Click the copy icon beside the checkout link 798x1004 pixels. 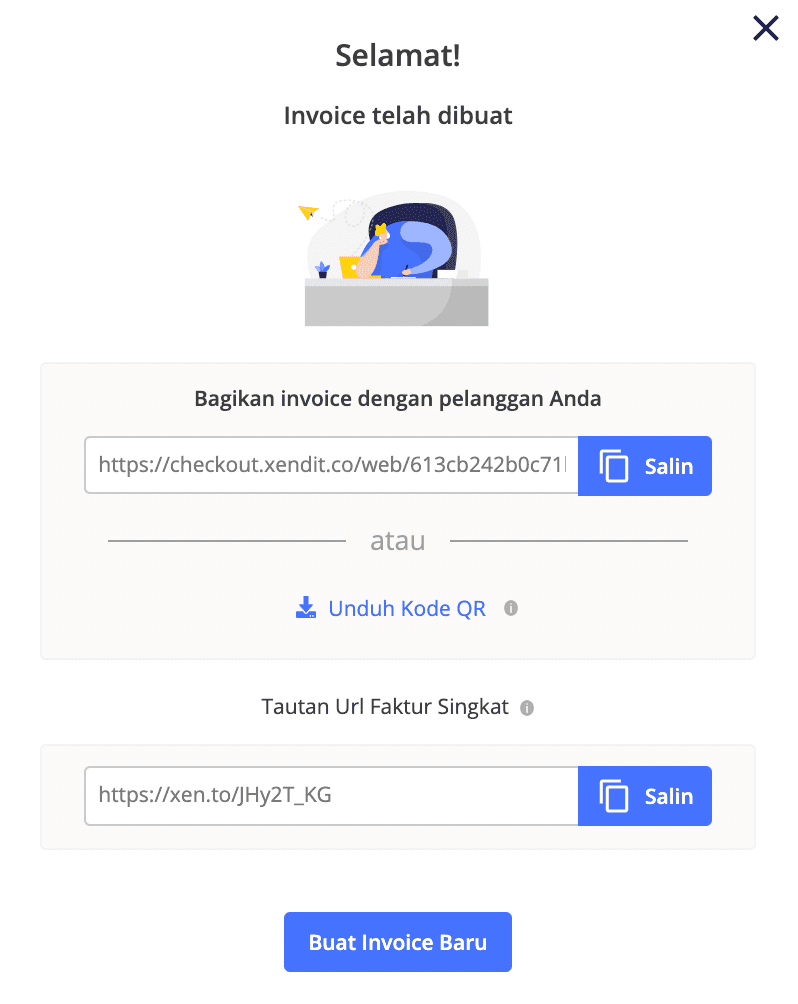click(614, 467)
